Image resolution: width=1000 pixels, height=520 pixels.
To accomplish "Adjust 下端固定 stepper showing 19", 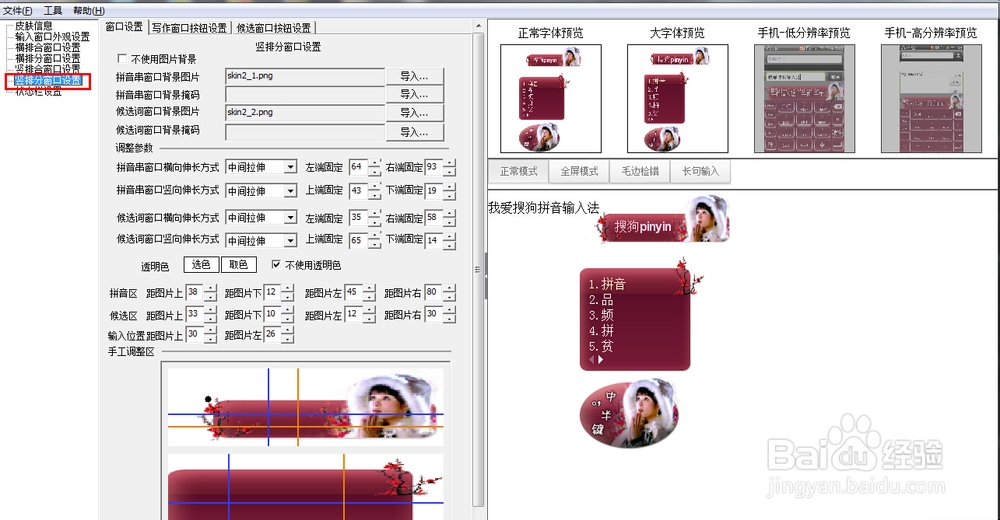I will (450, 191).
